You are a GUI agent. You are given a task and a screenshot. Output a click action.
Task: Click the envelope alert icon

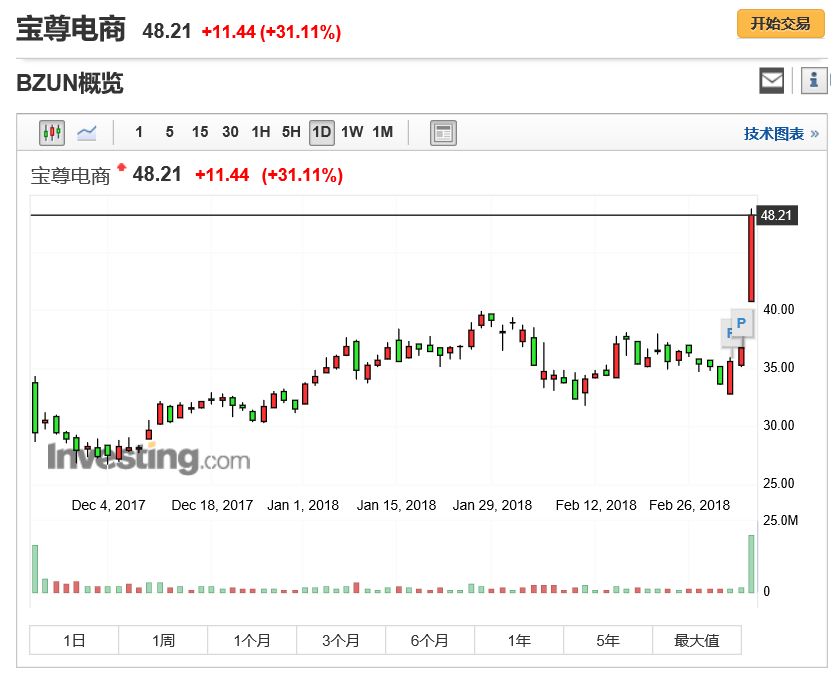pos(772,81)
